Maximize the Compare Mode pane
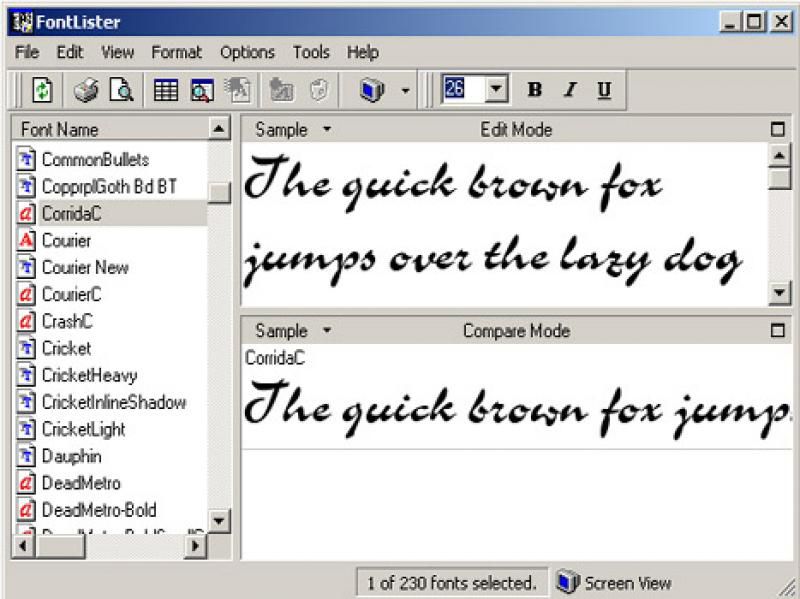This screenshot has width=800, height=599. pos(779,330)
